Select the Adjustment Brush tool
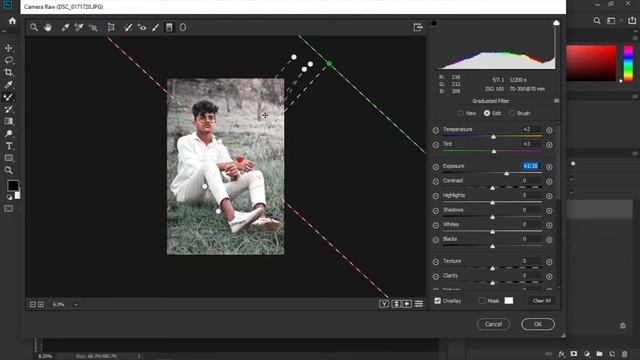The width and height of the screenshot is (640, 360). point(156,27)
